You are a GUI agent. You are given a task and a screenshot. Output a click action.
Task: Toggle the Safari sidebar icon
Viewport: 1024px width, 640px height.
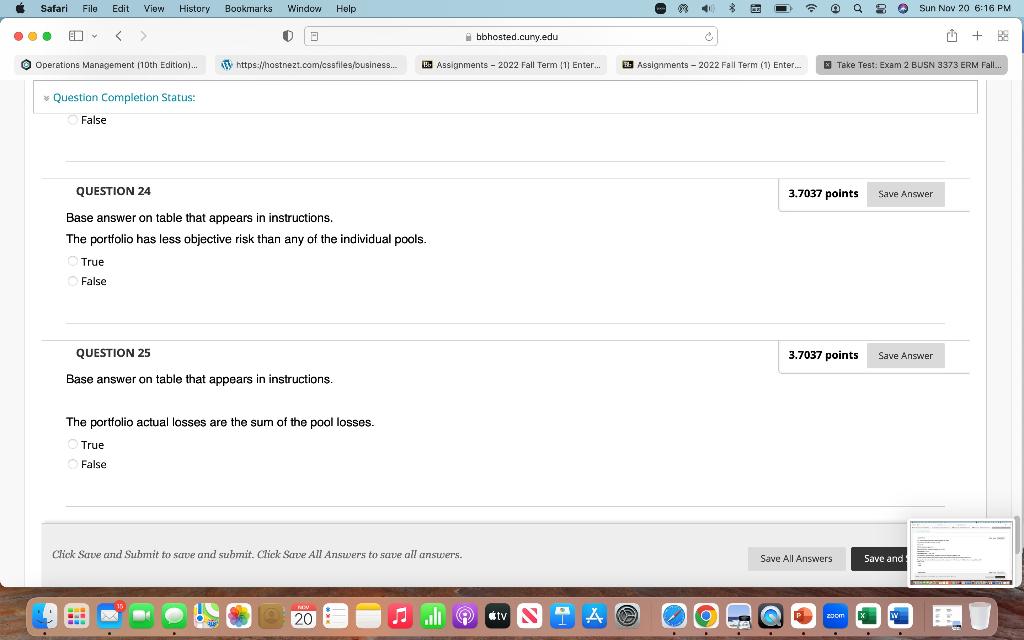[76, 36]
